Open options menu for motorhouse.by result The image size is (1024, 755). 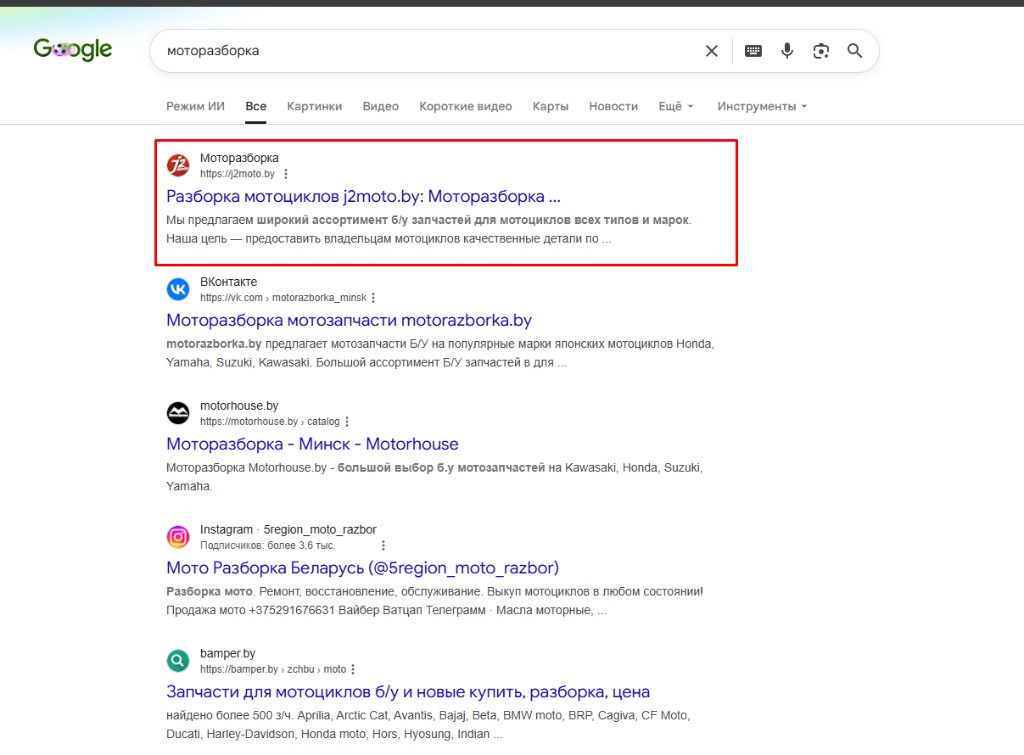pos(347,422)
